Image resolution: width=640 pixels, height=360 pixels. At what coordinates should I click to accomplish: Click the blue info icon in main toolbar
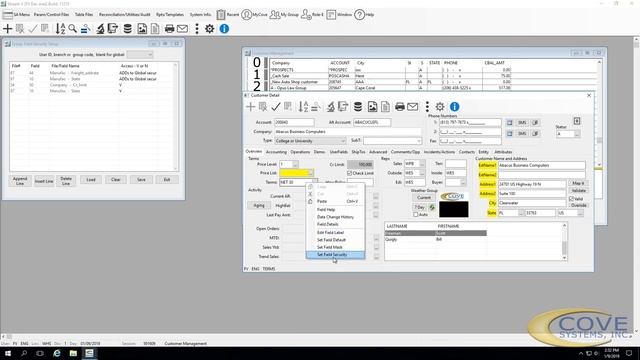(224, 29)
